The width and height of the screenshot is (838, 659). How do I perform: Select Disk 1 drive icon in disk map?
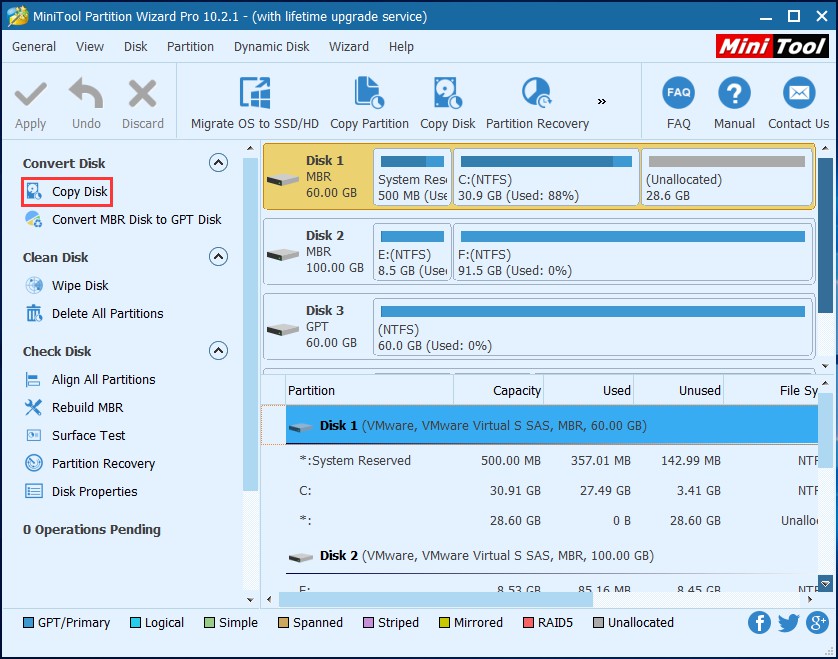(283, 179)
